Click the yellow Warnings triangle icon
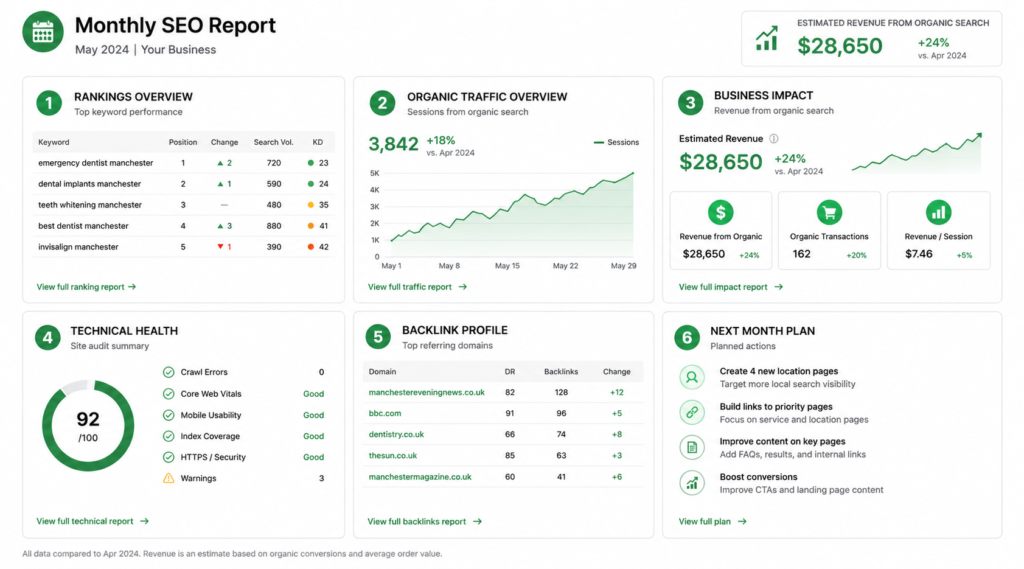 168,478
